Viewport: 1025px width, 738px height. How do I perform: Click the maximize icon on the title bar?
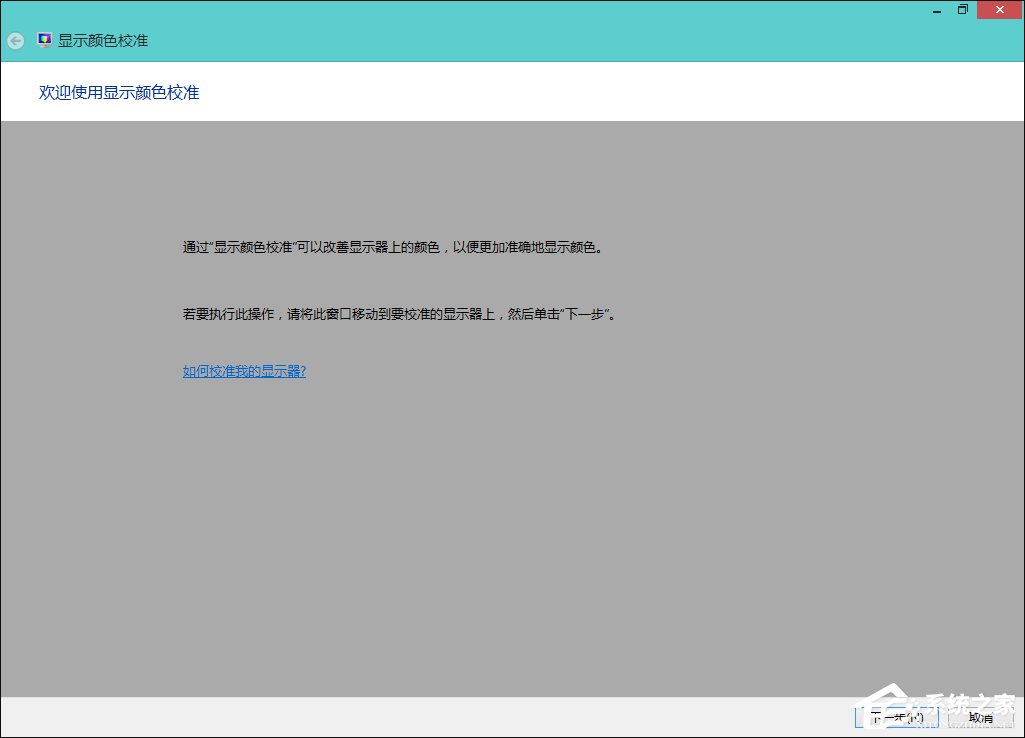coord(963,9)
